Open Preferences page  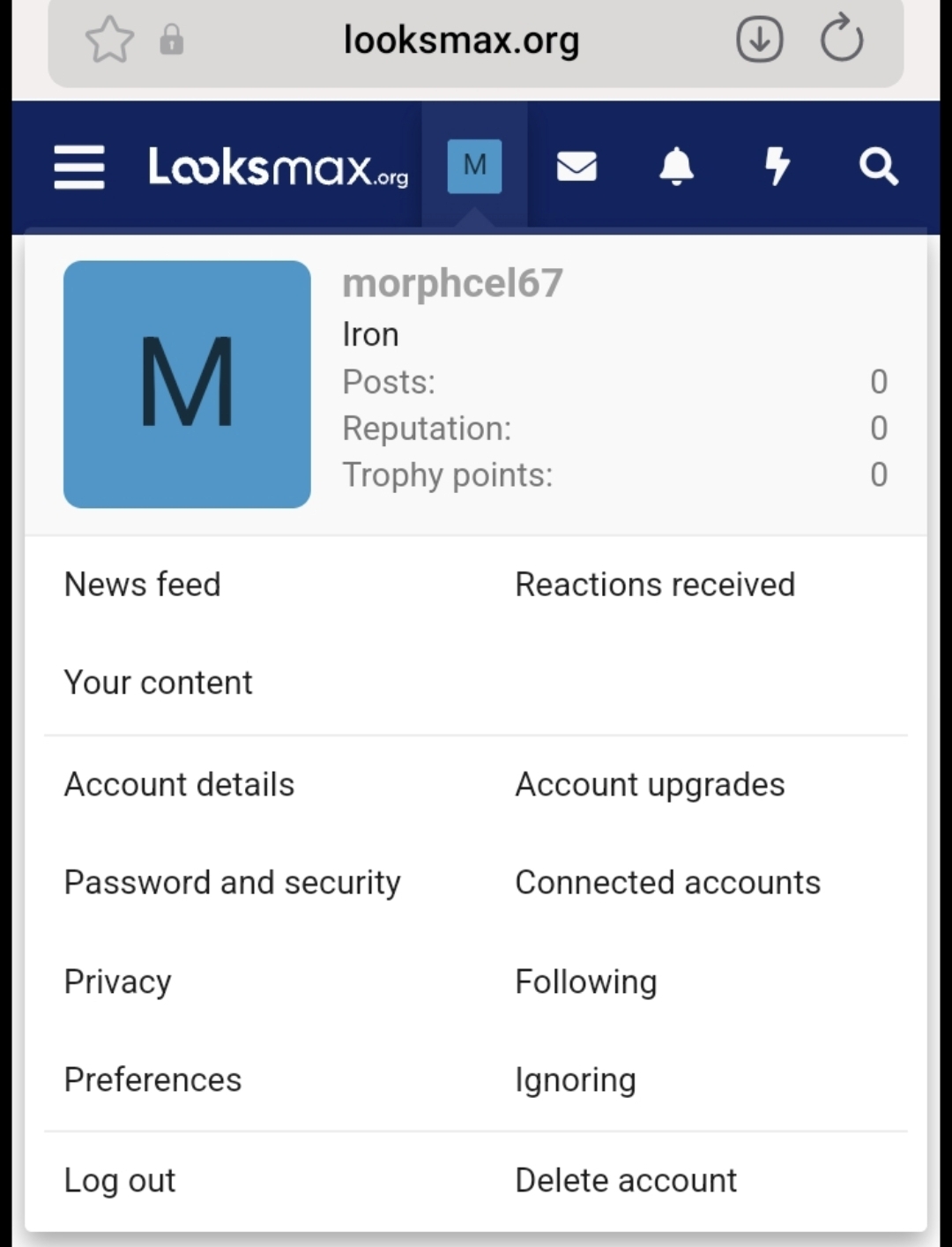click(x=152, y=1079)
